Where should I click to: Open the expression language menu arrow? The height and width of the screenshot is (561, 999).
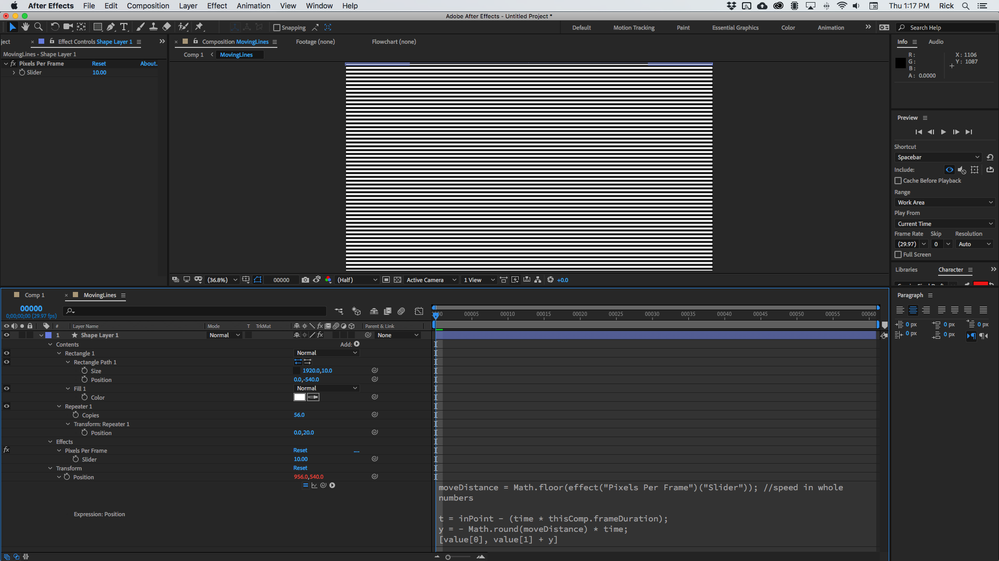[x=332, y=485]
